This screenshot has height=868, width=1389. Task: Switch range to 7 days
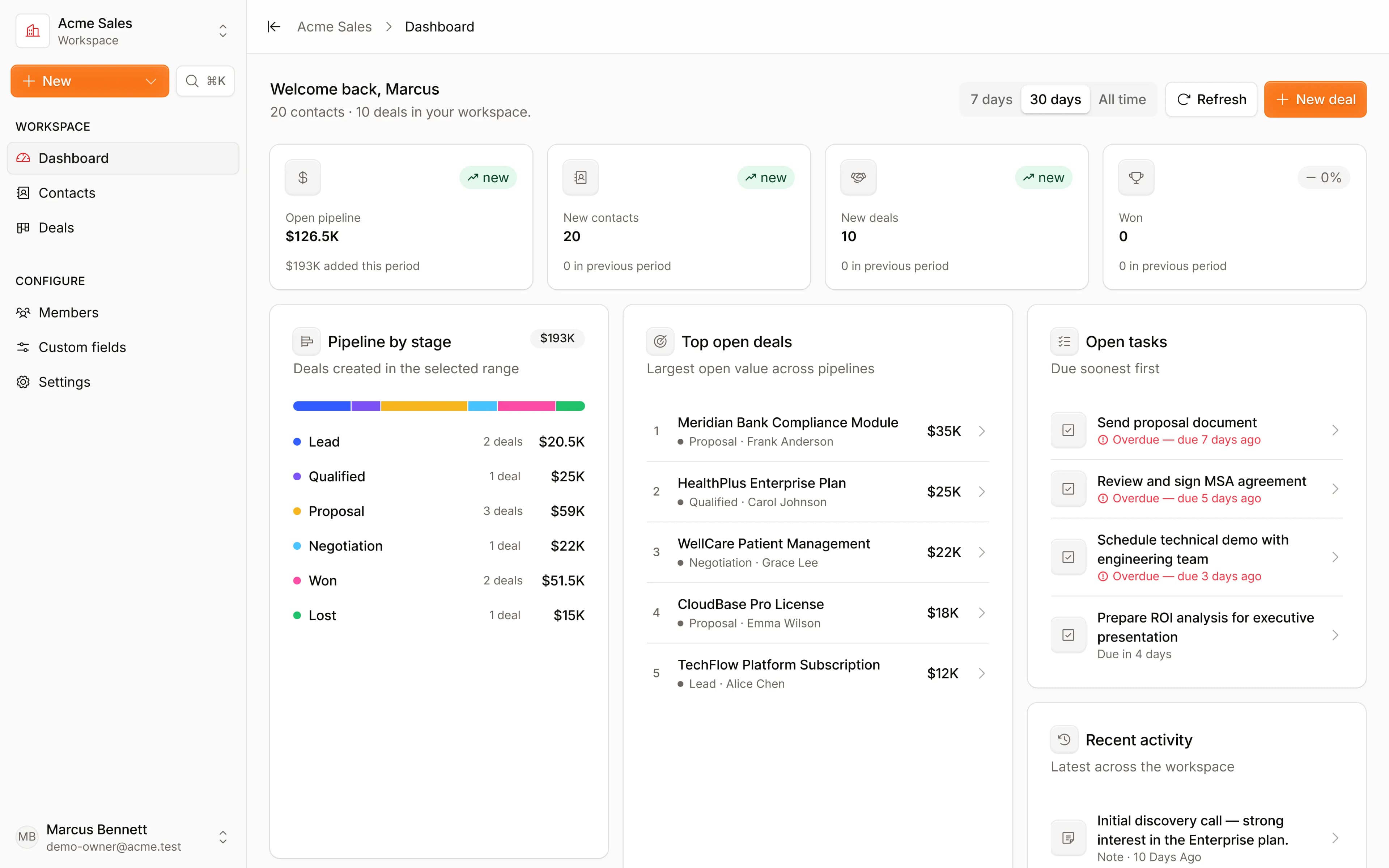[991, 99]
